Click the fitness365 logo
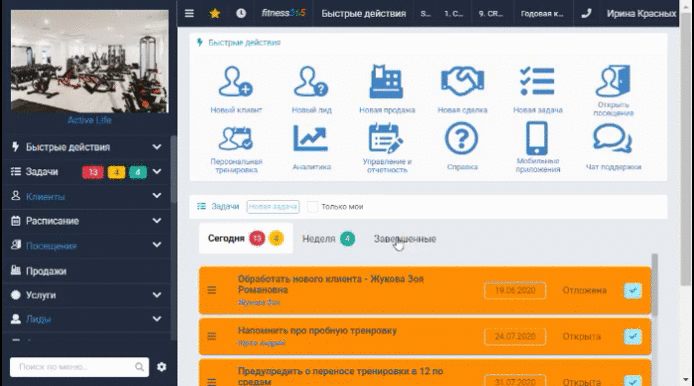694x386 pixels. pos(283,13)
